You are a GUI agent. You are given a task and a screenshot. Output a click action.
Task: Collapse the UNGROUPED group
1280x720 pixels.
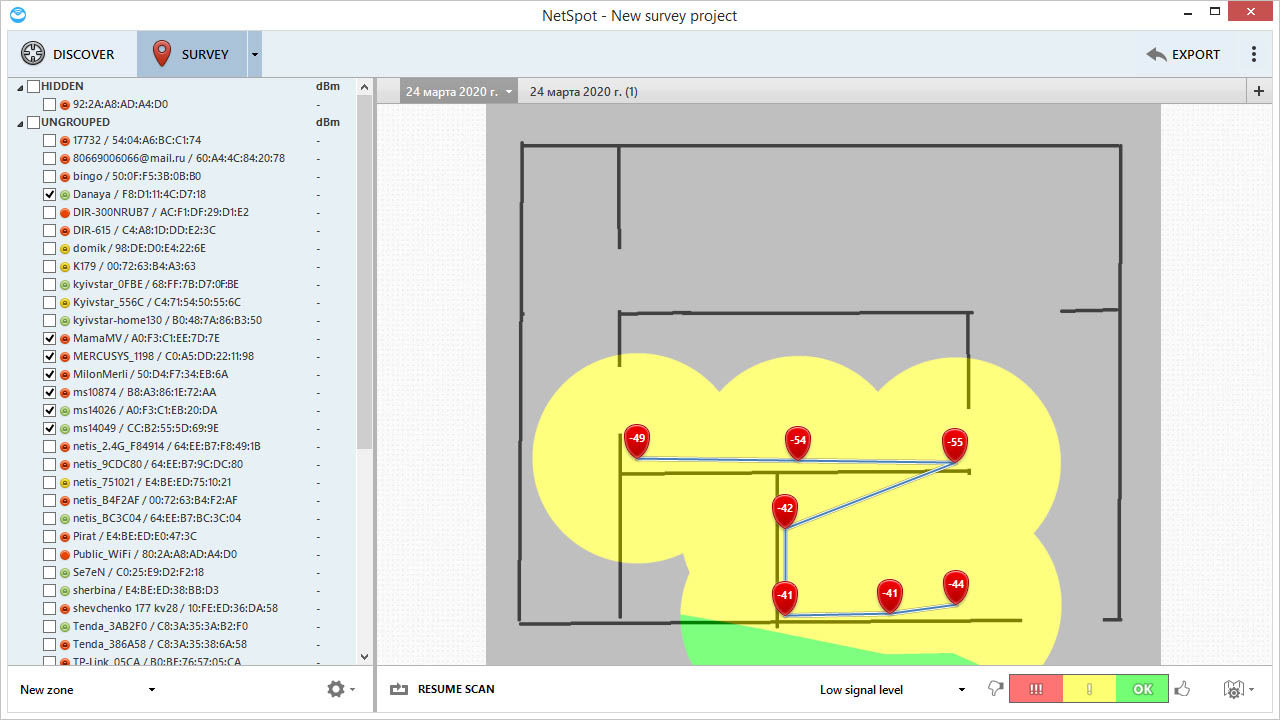click(x=20, y=123)
